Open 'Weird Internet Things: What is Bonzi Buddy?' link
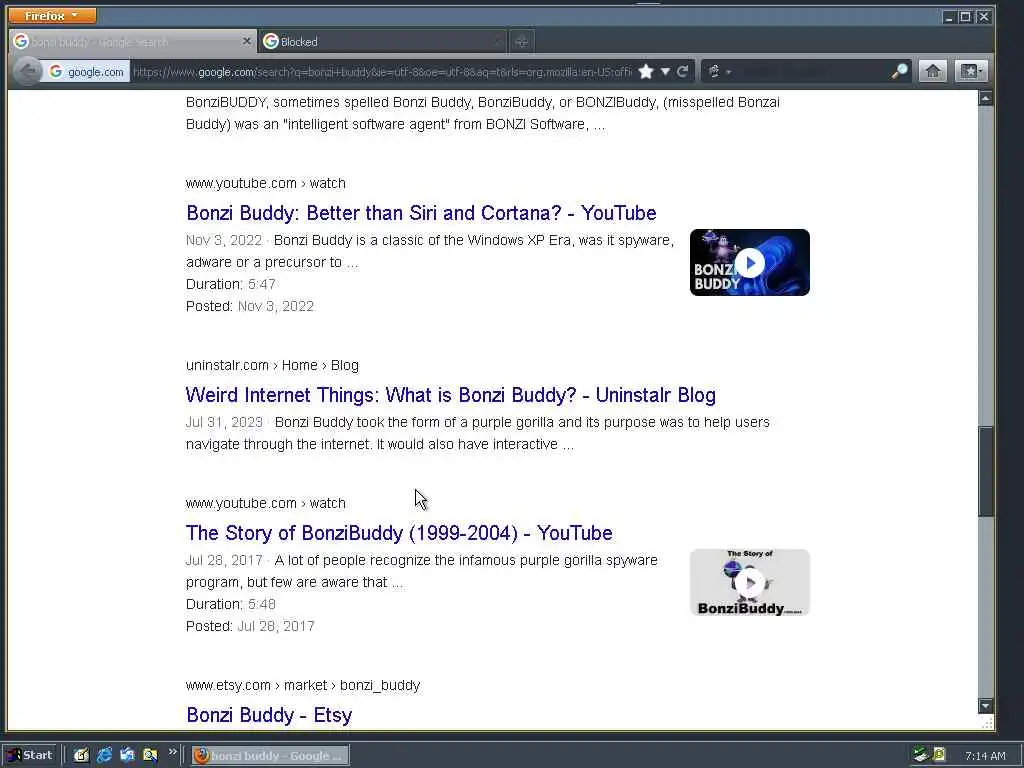This screenshot has width=1024, height=768. point(451,395)
